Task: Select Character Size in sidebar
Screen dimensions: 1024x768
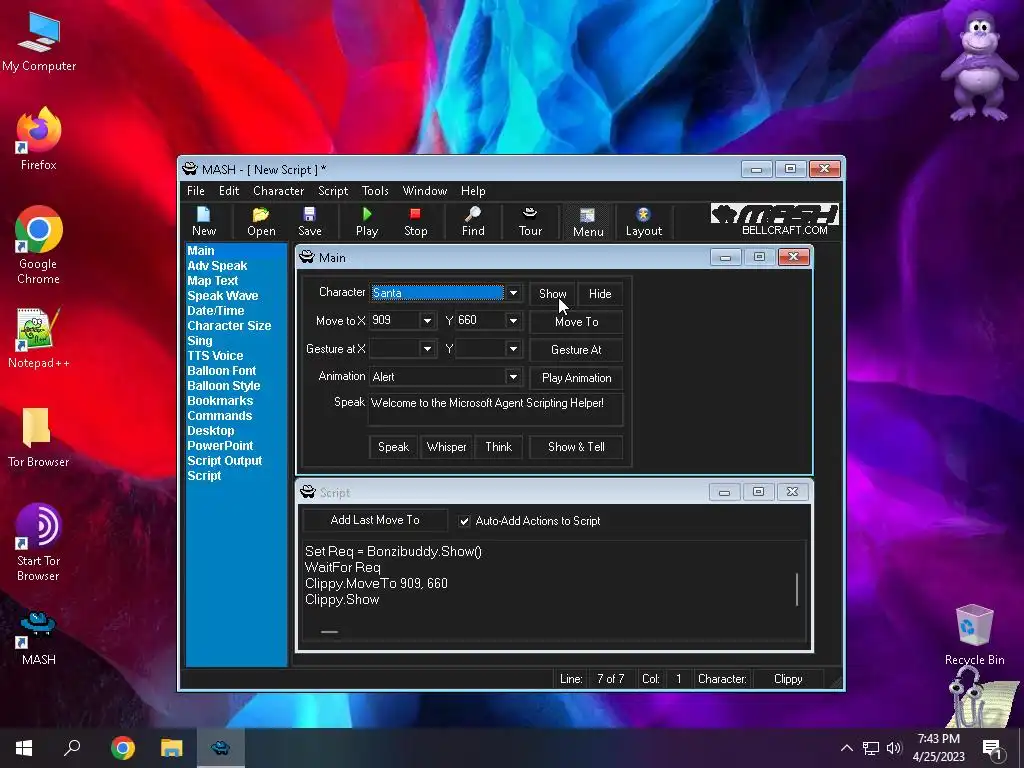Action: [229, 326]
